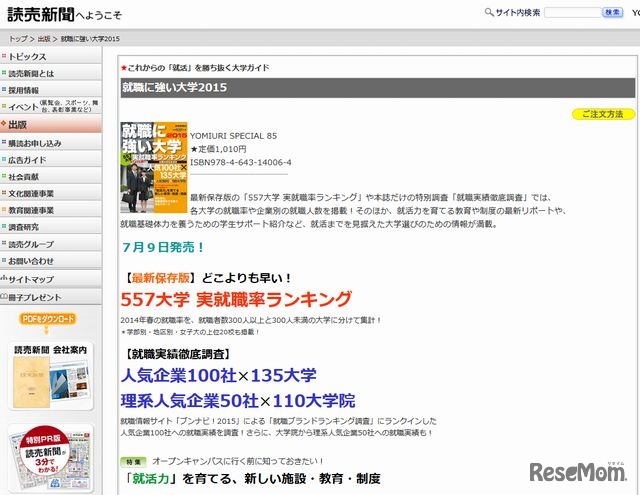The height and width of the screenshot is (495, 640).
Task: Select 社会貢献 sidebar item
Action: pos(51,177)
